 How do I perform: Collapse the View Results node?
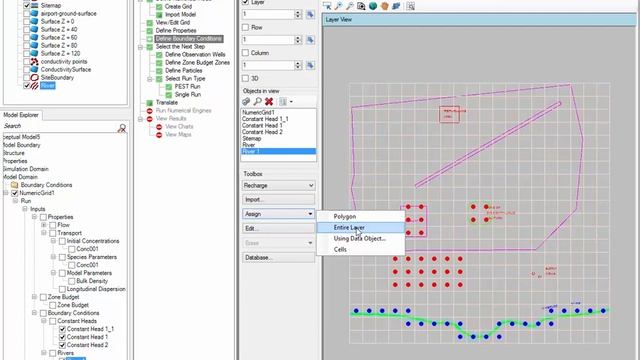click(x=140, y=119)
